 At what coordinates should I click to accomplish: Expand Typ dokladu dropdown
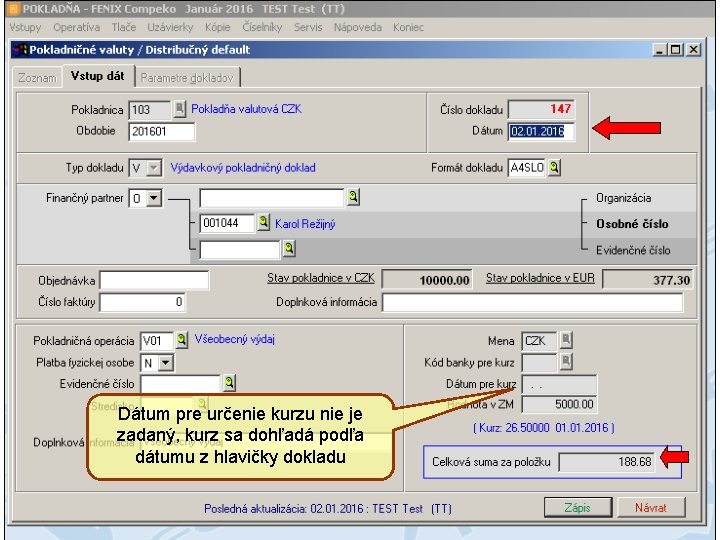click(x=154, y=168)
